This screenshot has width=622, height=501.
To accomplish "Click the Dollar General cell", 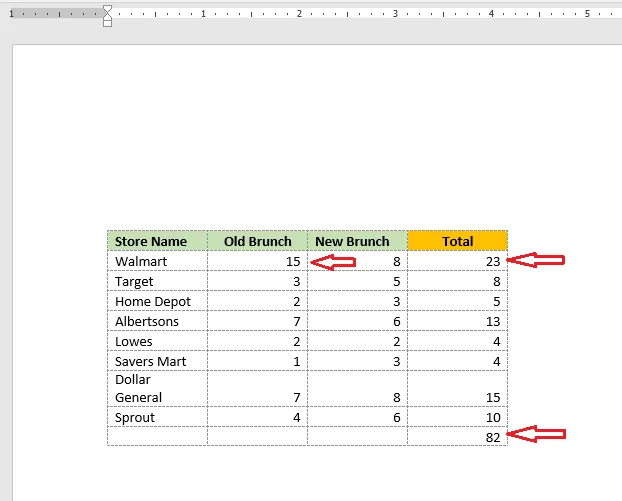I will 157,388.
